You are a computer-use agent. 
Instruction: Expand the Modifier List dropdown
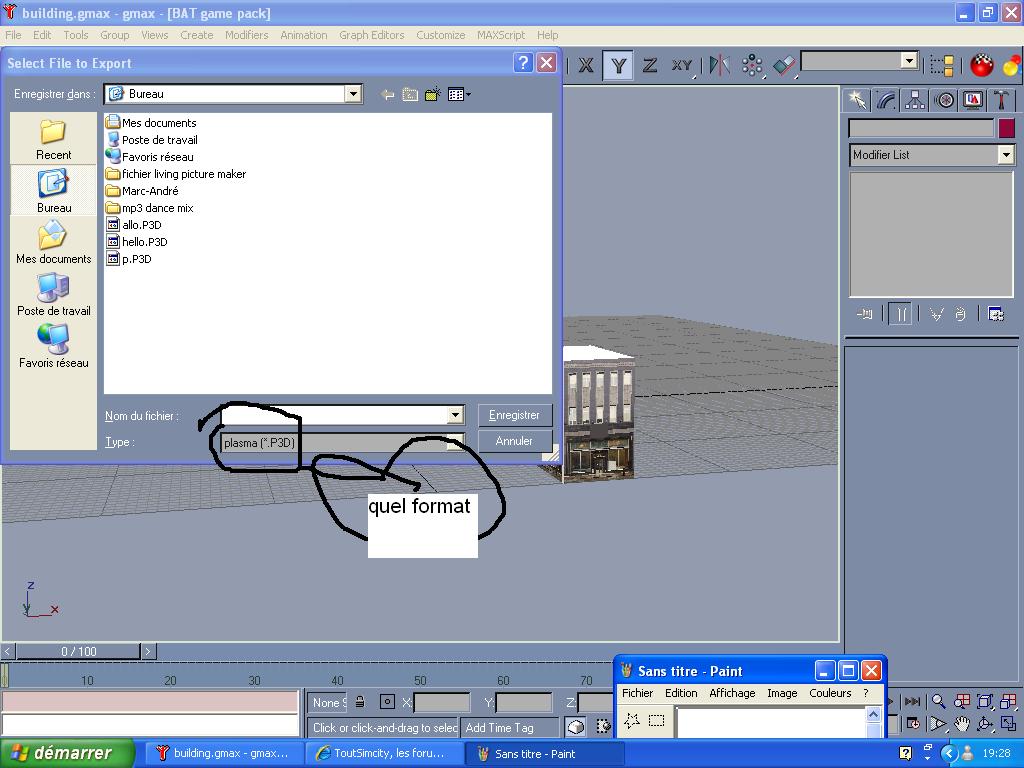pyautogui.click(x=1006, y=155)
